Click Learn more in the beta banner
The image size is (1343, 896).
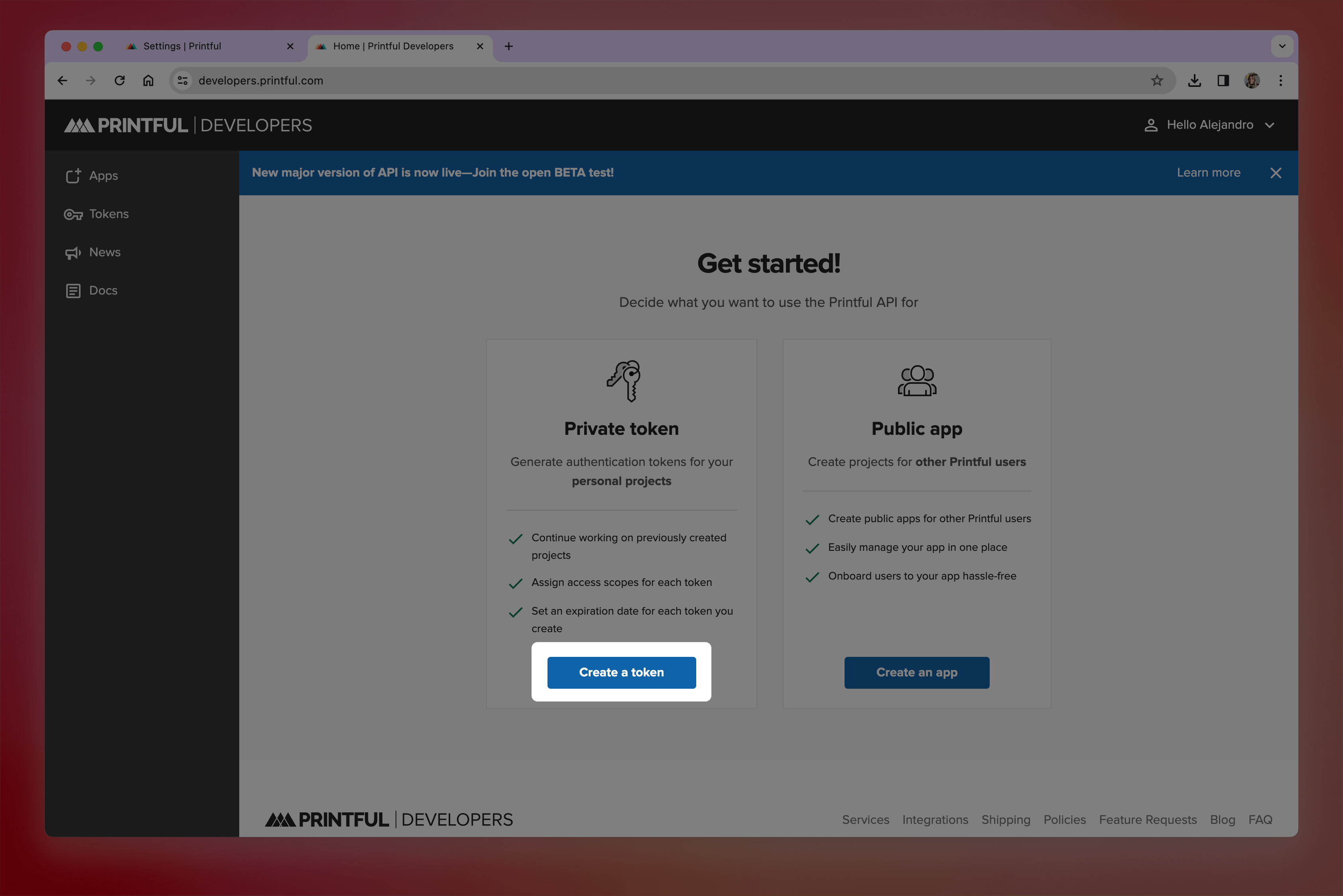pyautogui.click(x=1208, y=173)
